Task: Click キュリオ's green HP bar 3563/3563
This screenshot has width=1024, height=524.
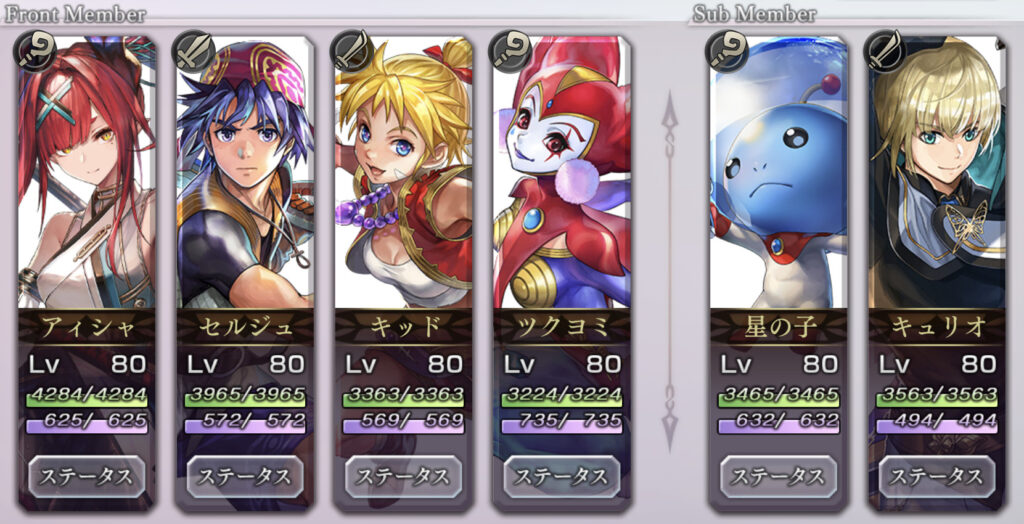Action: pos(937,397)
